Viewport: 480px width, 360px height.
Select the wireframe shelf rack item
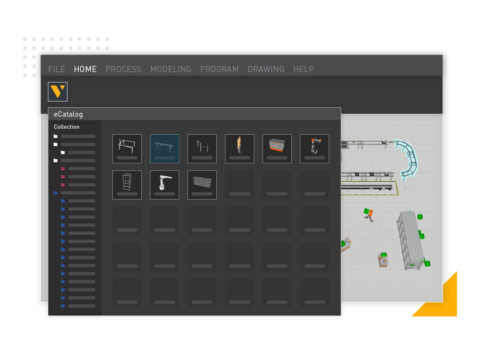(x=127, y=185)
